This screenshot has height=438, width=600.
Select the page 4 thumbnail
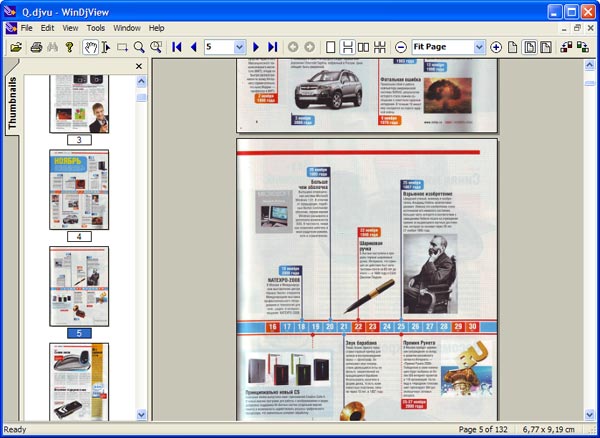79,190
